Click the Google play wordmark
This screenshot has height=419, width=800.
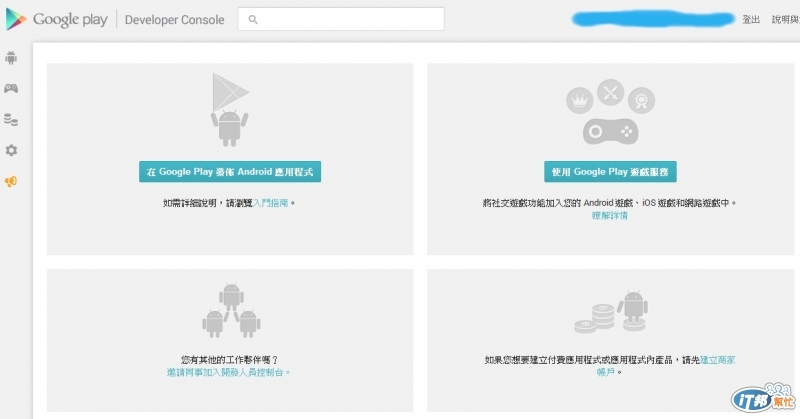click(70, 19)
